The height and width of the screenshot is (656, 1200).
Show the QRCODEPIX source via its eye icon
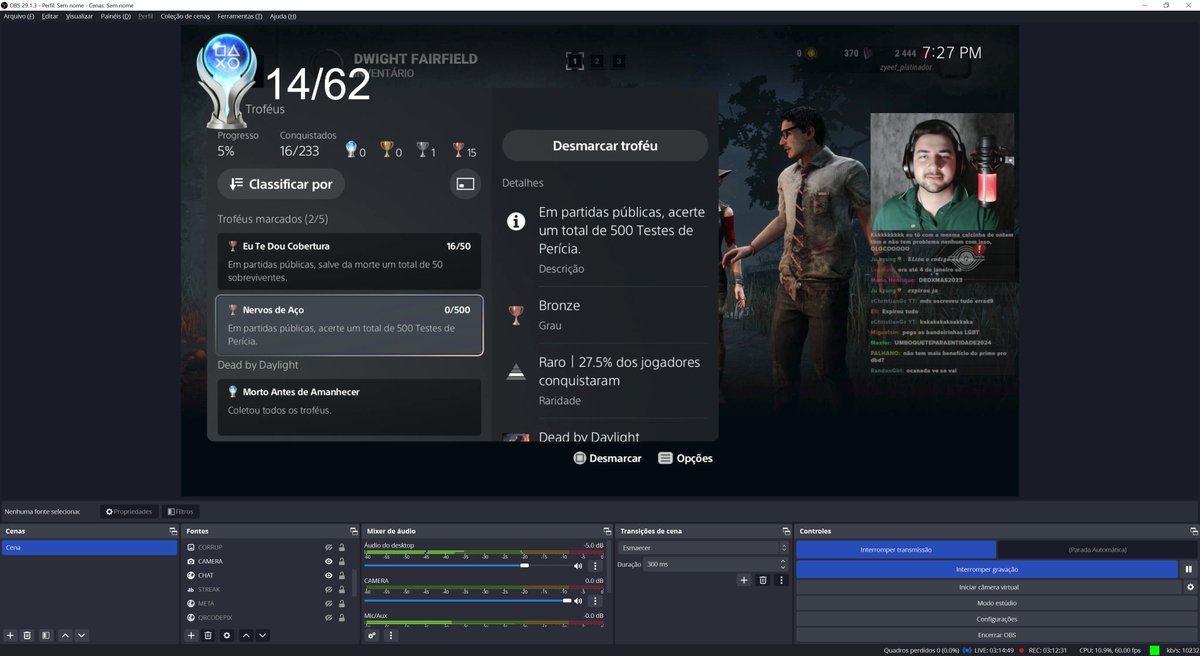point(328,618)
